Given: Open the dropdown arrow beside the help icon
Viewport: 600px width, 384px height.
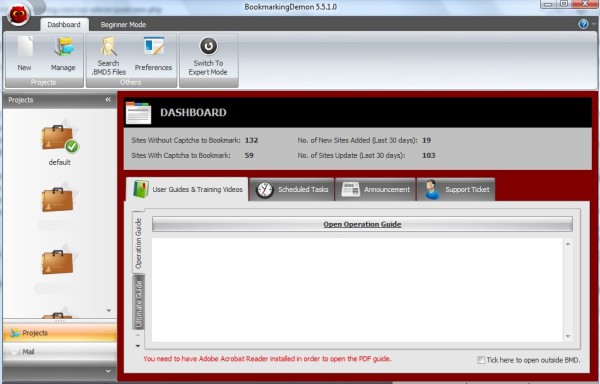Looking at the screenshot, I should pos(594,24).
